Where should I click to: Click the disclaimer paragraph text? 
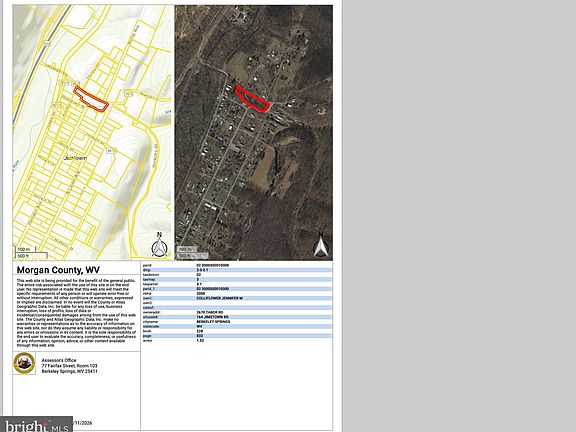[76, 313]
